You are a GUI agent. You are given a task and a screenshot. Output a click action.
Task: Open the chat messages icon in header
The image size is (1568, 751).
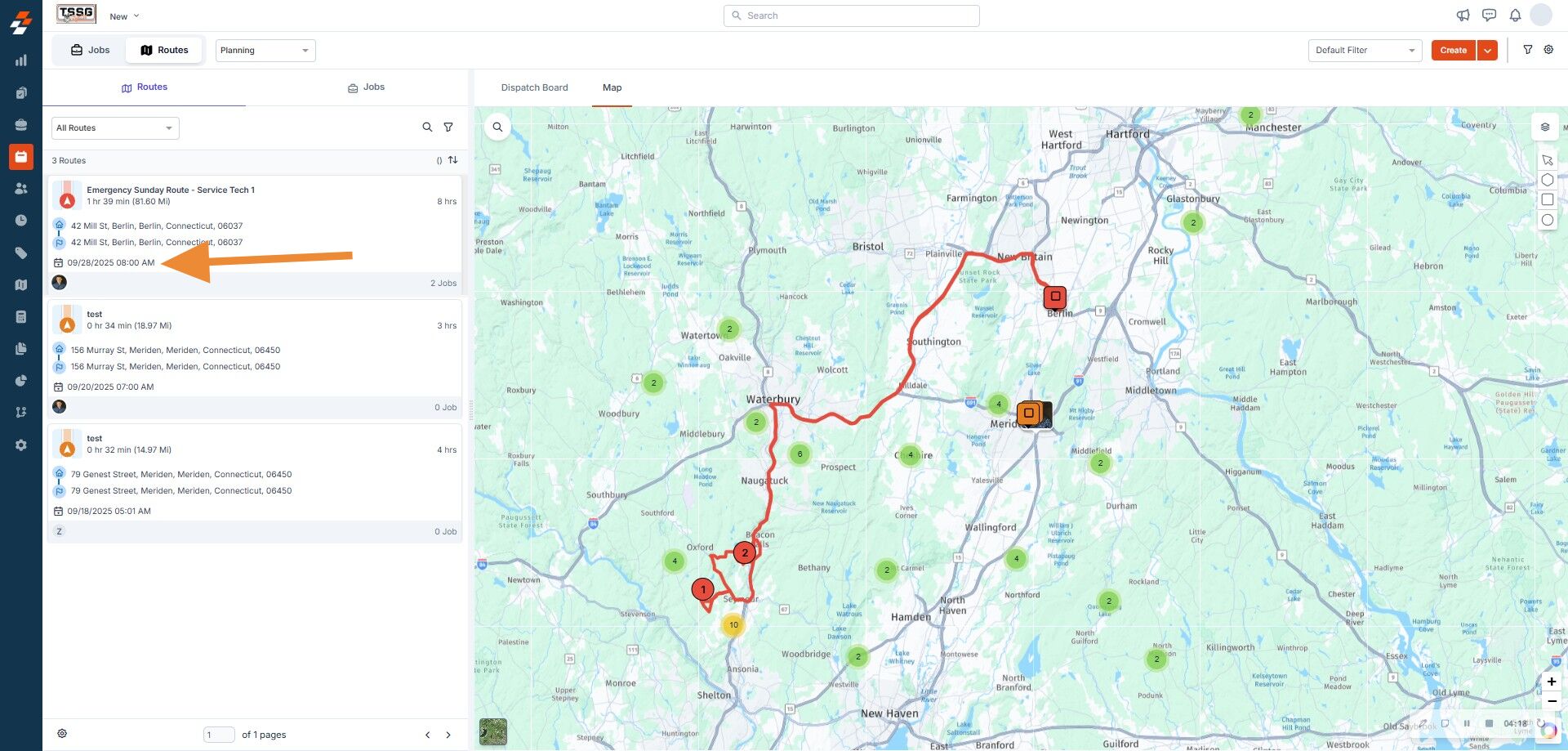(x=1489, y=16)
